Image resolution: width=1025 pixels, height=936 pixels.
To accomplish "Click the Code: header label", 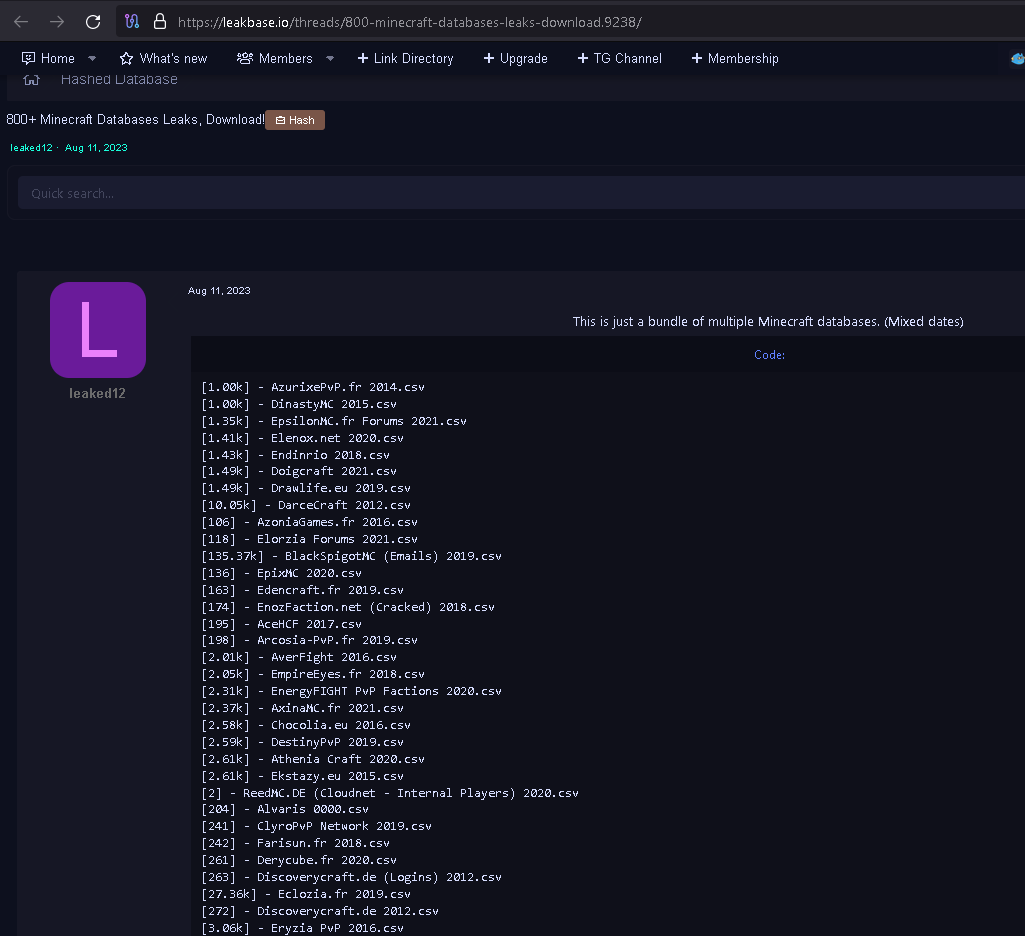I will click(769, 355).
